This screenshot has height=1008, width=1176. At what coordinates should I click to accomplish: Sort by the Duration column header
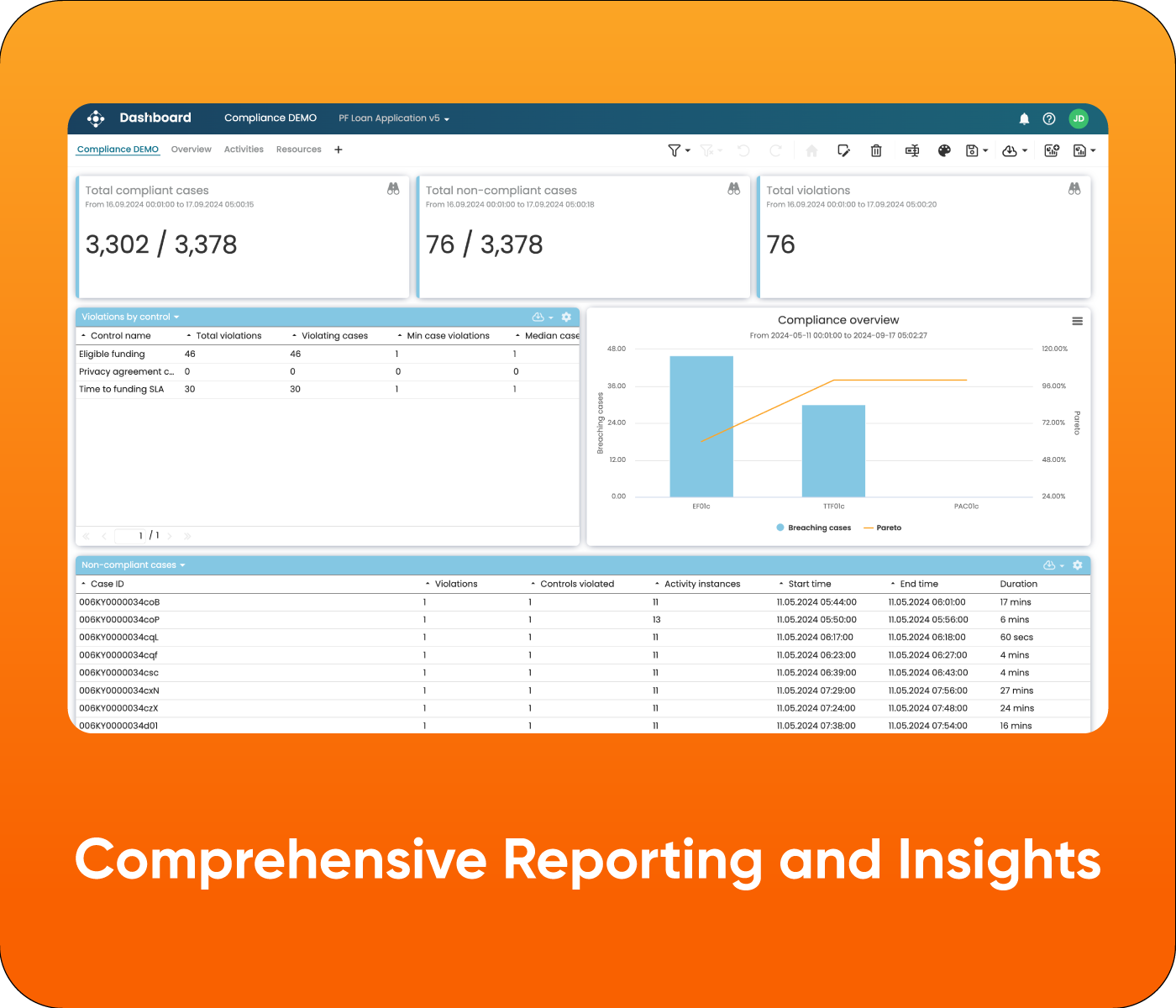point(1018,583)
